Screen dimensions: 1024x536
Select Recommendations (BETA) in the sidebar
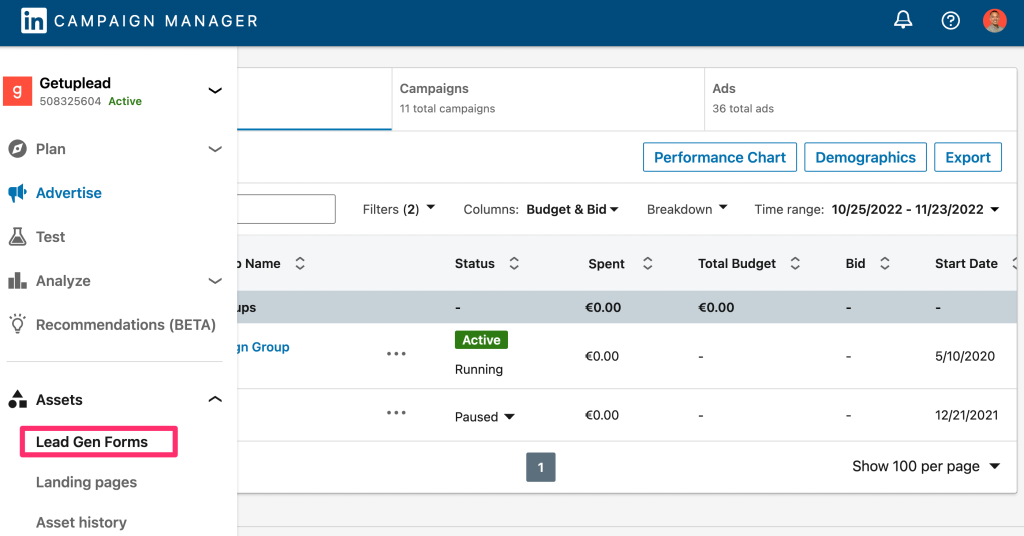point(125,324)
